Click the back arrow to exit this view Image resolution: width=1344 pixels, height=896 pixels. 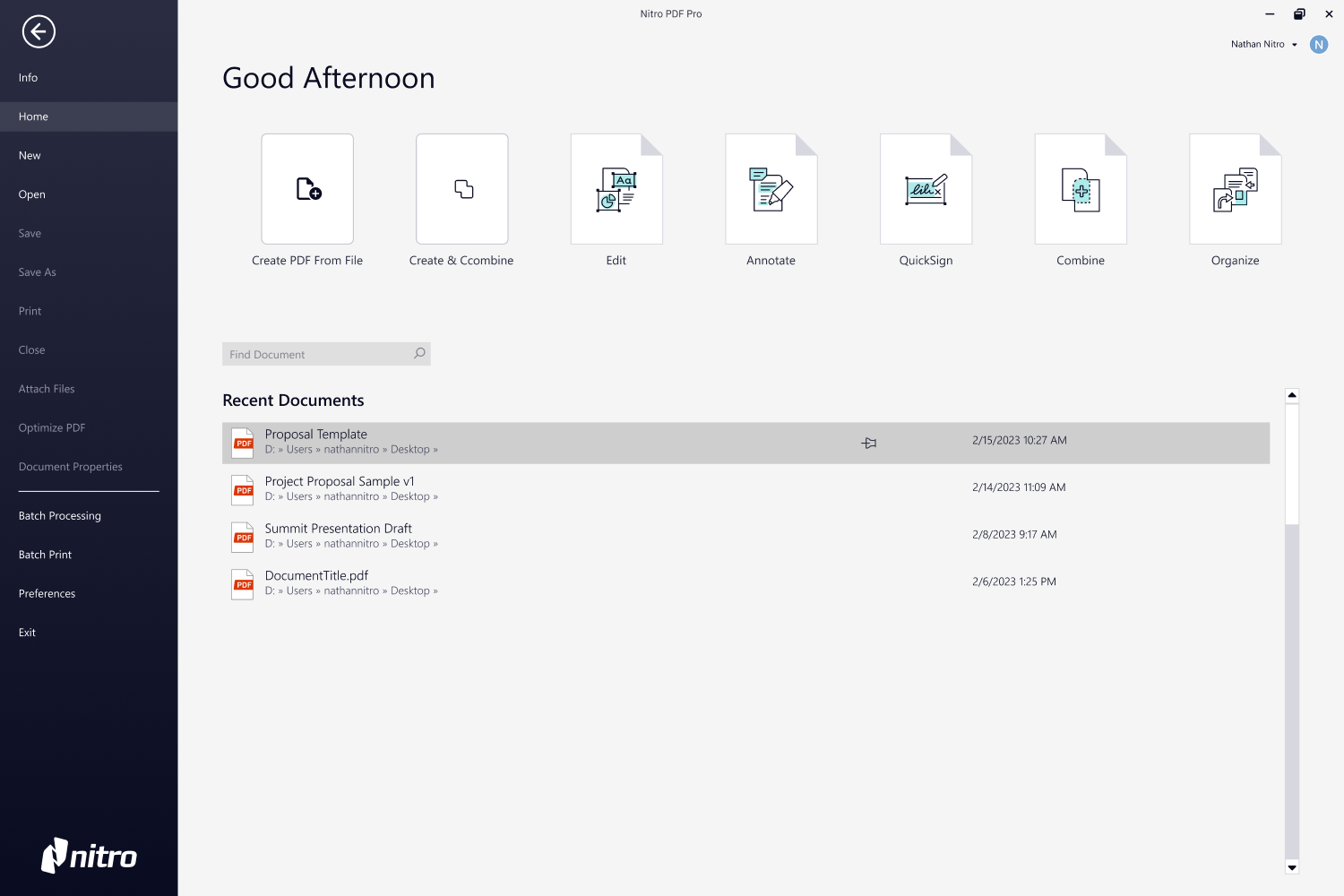click(38, 32)
